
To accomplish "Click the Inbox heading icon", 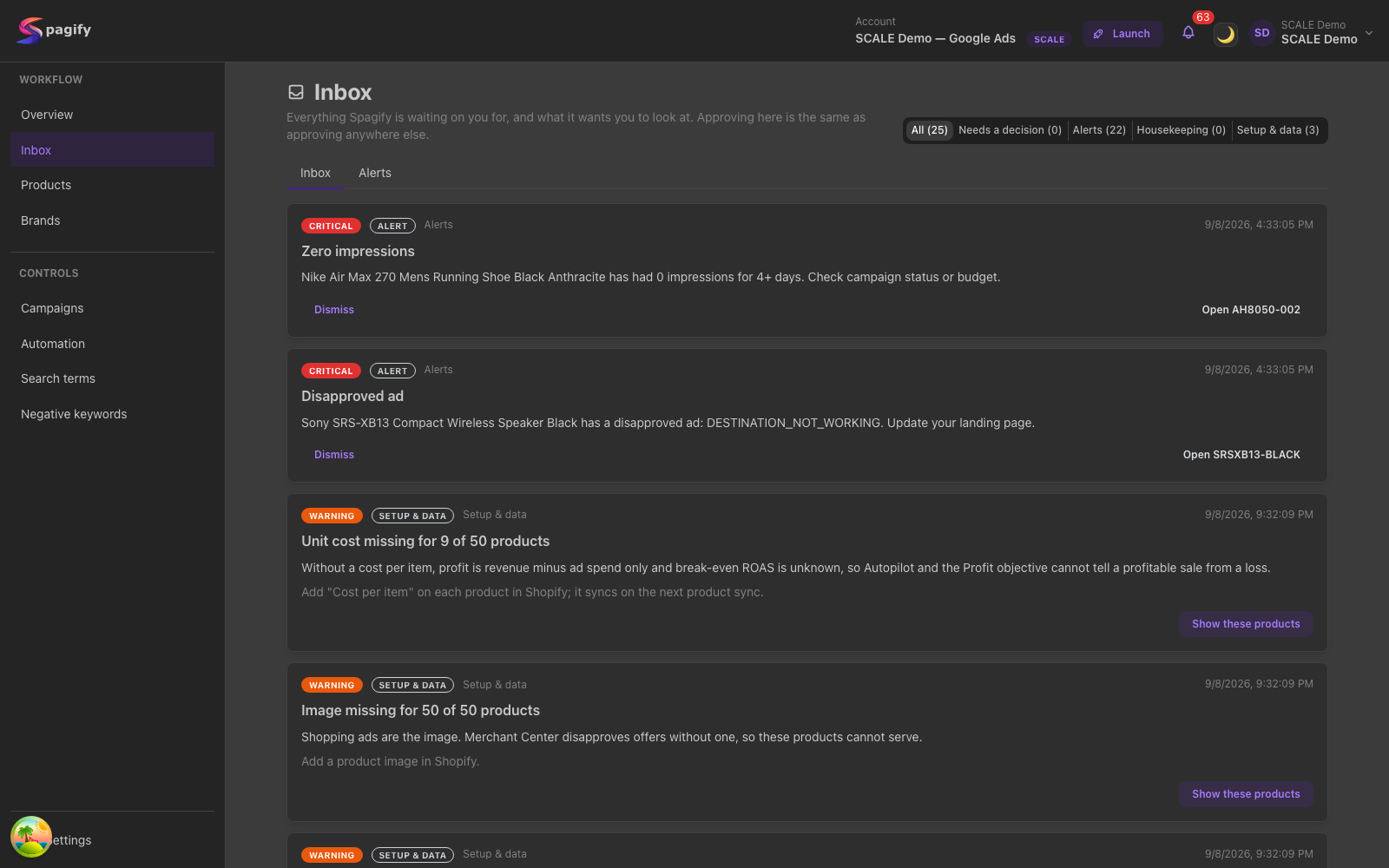I will [x=296, y=92].
